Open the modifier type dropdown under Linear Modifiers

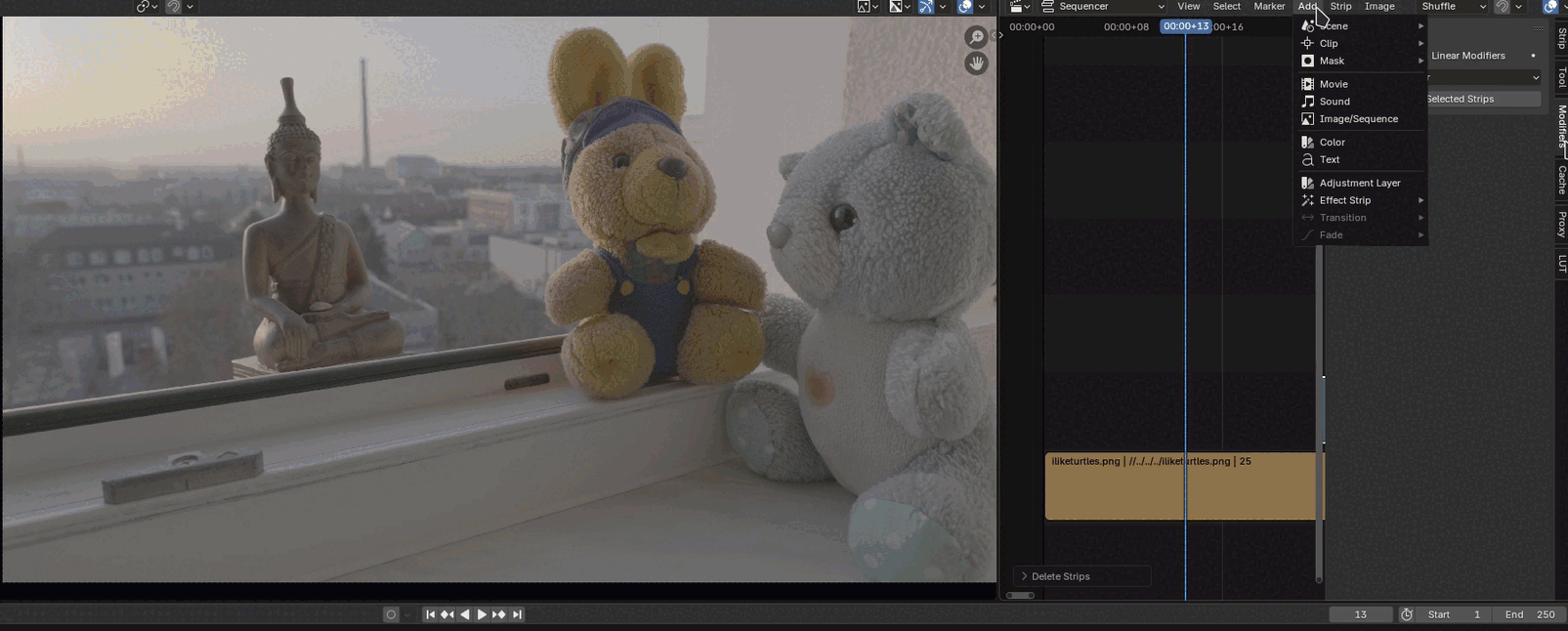(x=1484, y=77)
